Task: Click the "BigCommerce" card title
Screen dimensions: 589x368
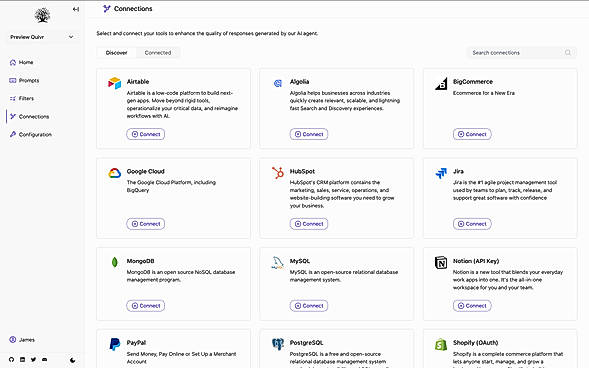Action: [x=473, y=81]
